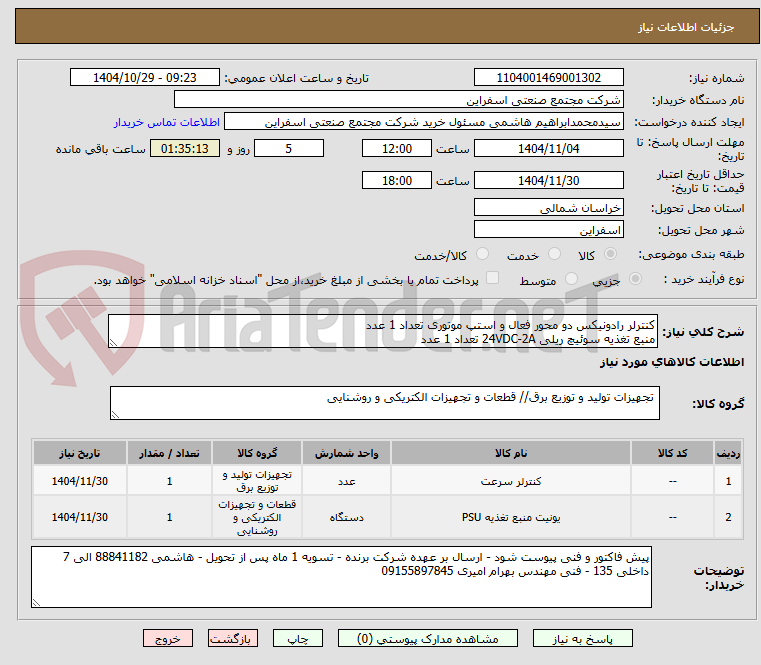Click the remaining days field showing 5

point(289,149)
